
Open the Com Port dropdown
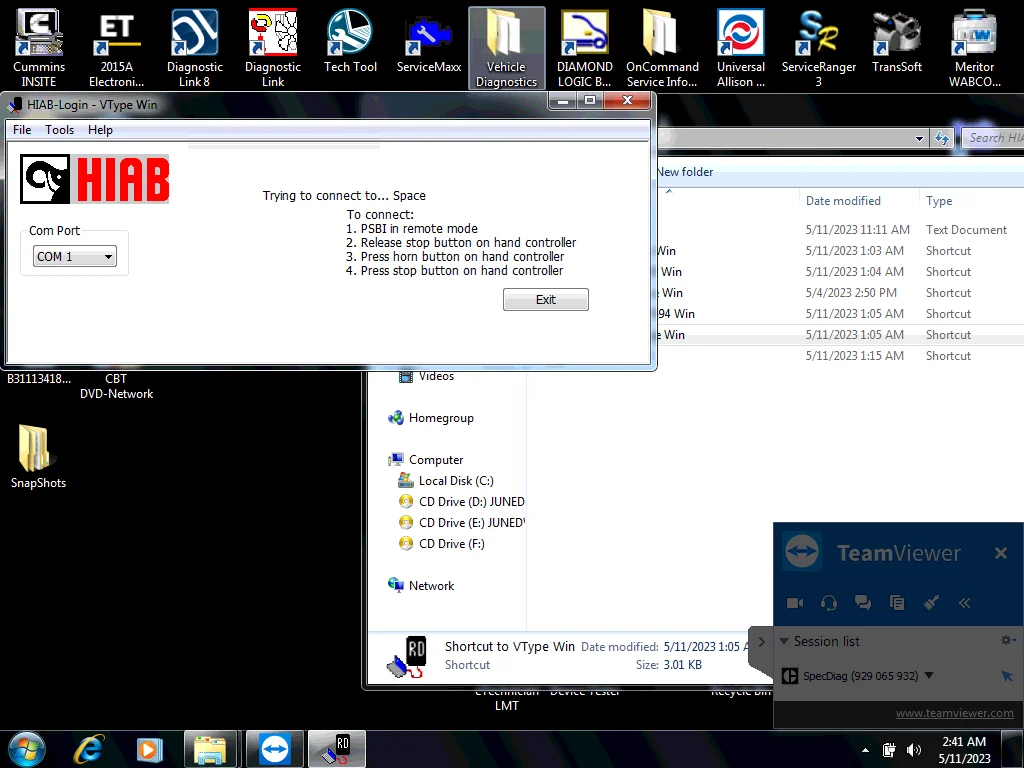click(x=76, y=257)
